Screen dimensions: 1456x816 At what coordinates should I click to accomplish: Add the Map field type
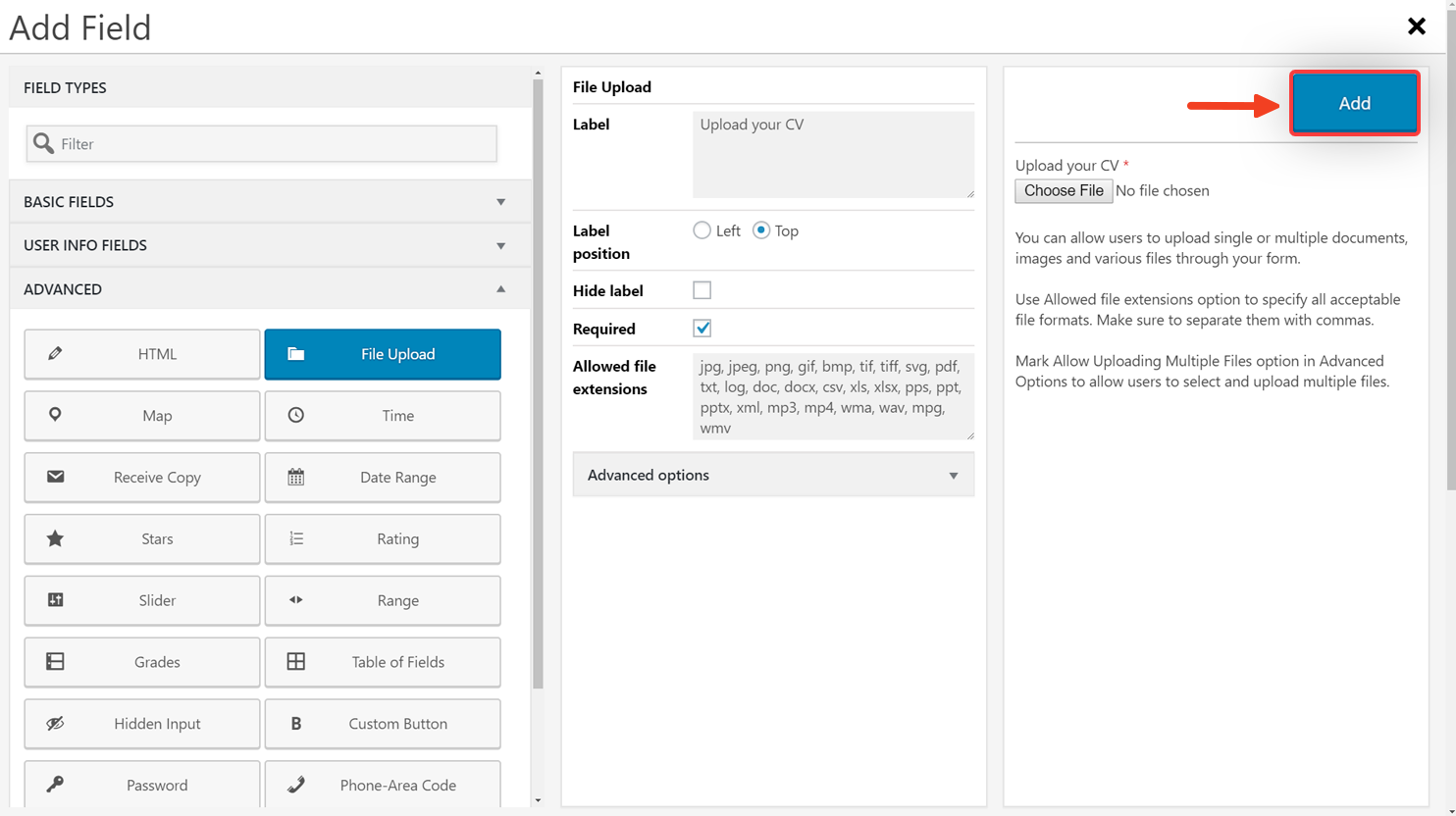pyautogui.click(x=142, y=416)
